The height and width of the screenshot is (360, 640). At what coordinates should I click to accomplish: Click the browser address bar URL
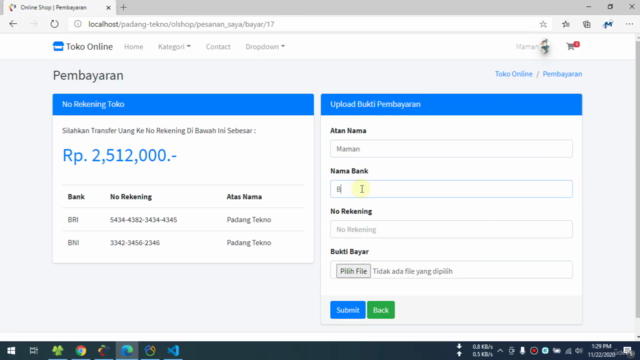[181, 24]
